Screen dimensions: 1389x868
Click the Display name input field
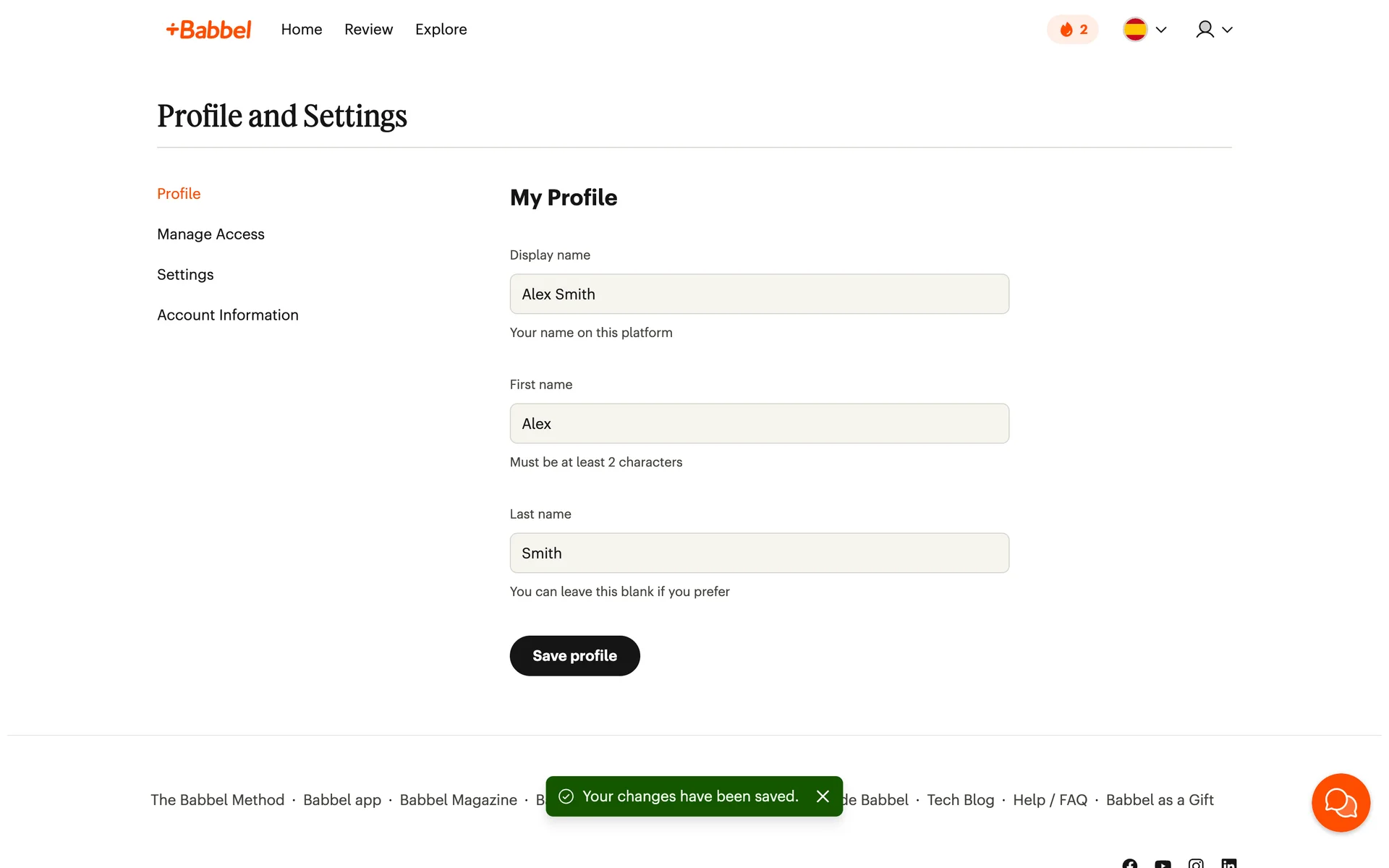[759, 294]
